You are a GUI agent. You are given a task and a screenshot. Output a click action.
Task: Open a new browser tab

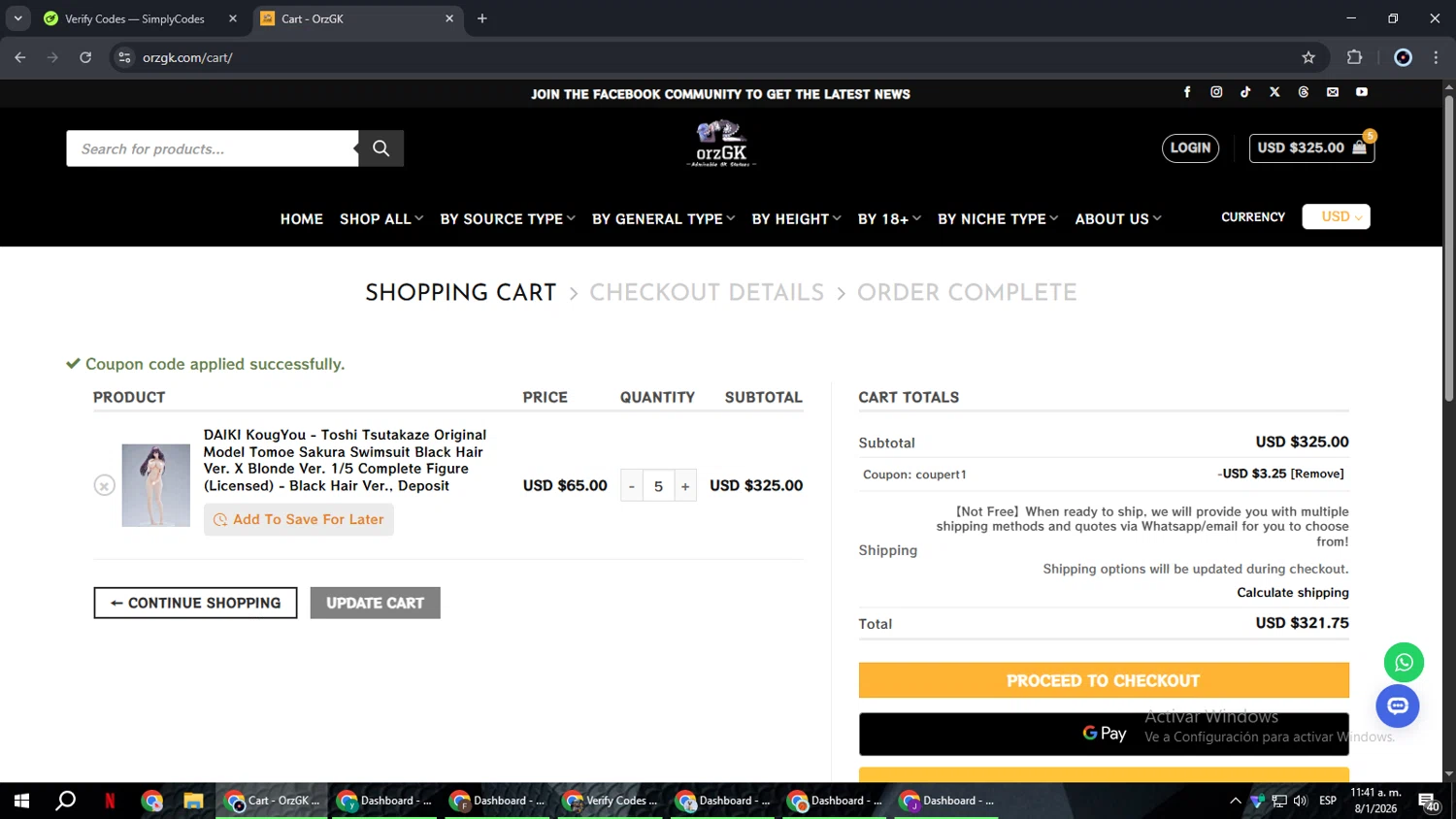[482, 18]
